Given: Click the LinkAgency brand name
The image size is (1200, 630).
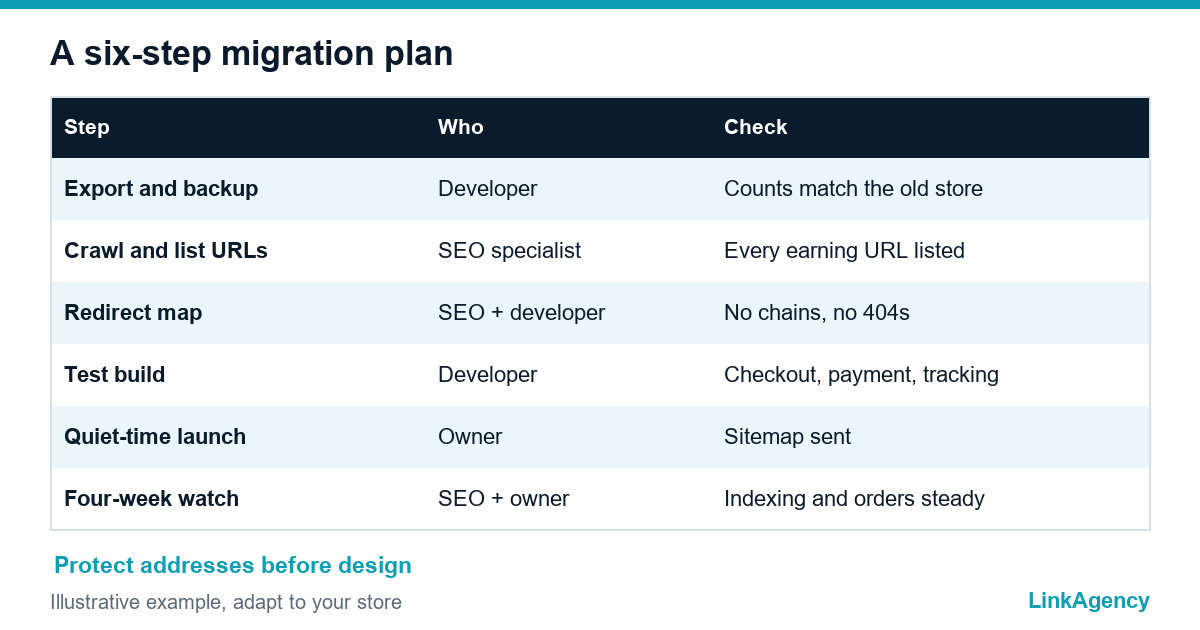Looking at the screenshot, I should tap(1089, 600).
